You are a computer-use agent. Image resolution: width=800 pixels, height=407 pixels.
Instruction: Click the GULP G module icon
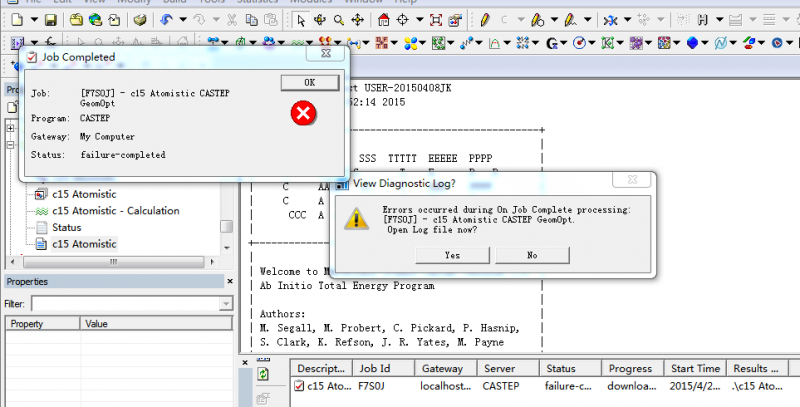coord(552,43)
